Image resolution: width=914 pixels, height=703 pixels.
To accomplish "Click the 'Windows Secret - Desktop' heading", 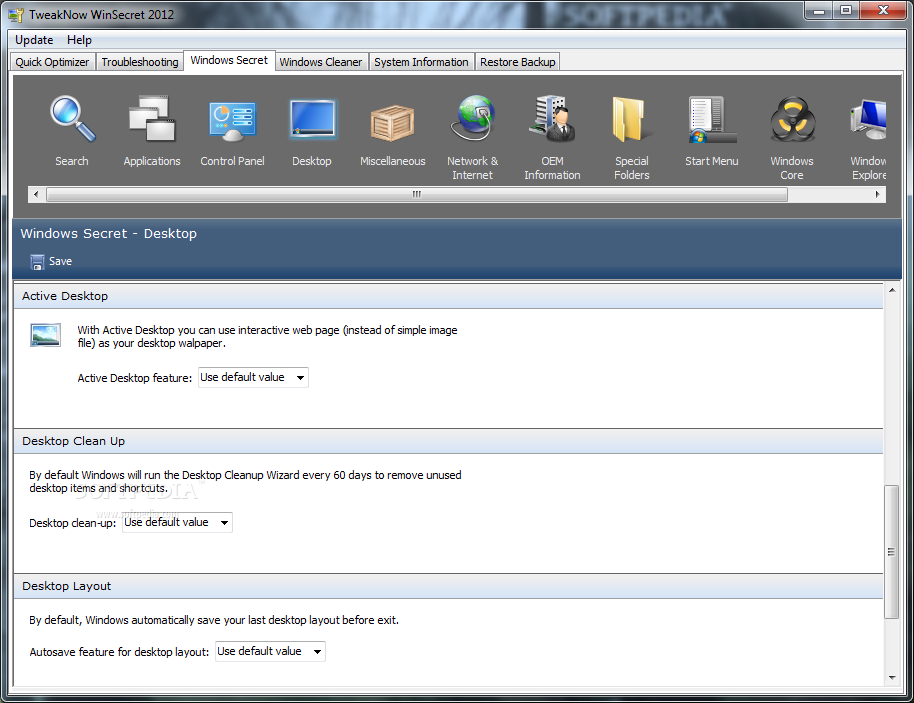I will 108,234.
